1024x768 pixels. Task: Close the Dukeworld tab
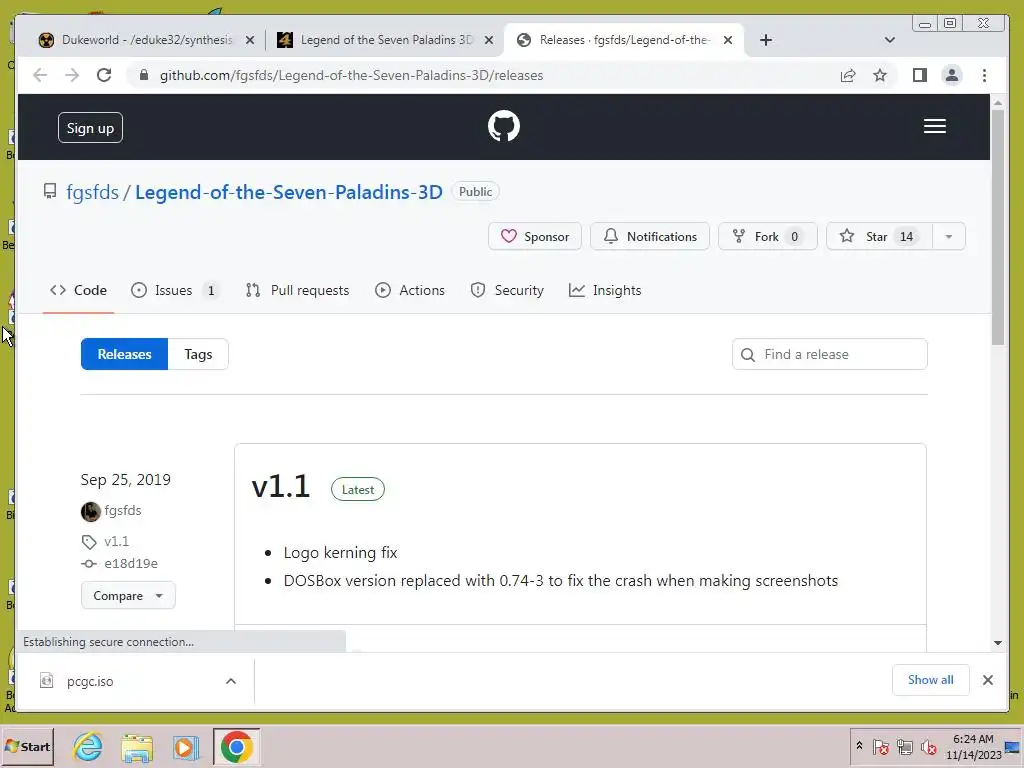click(x=249, y=40)
